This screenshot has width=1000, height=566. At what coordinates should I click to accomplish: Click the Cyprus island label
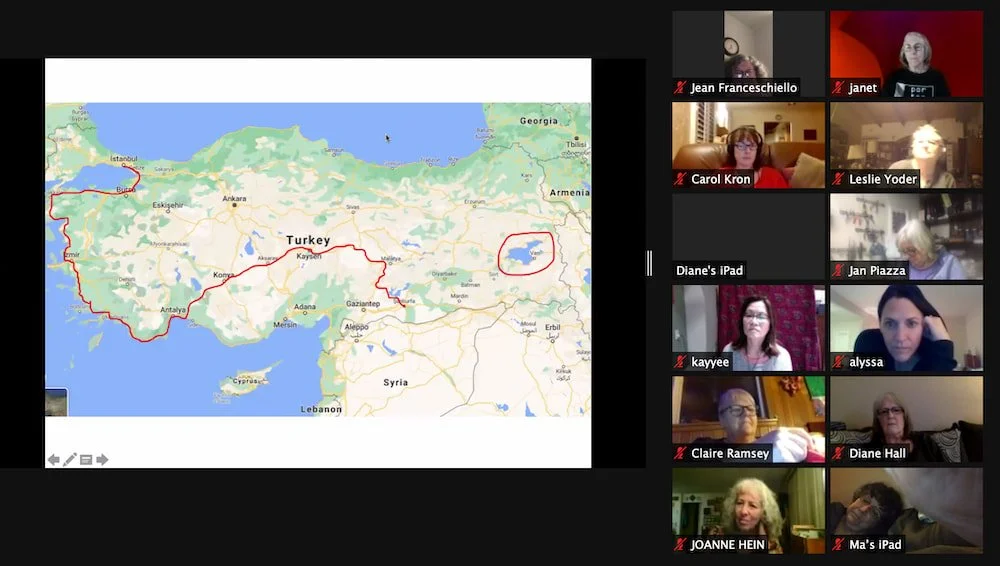[245, 381]
